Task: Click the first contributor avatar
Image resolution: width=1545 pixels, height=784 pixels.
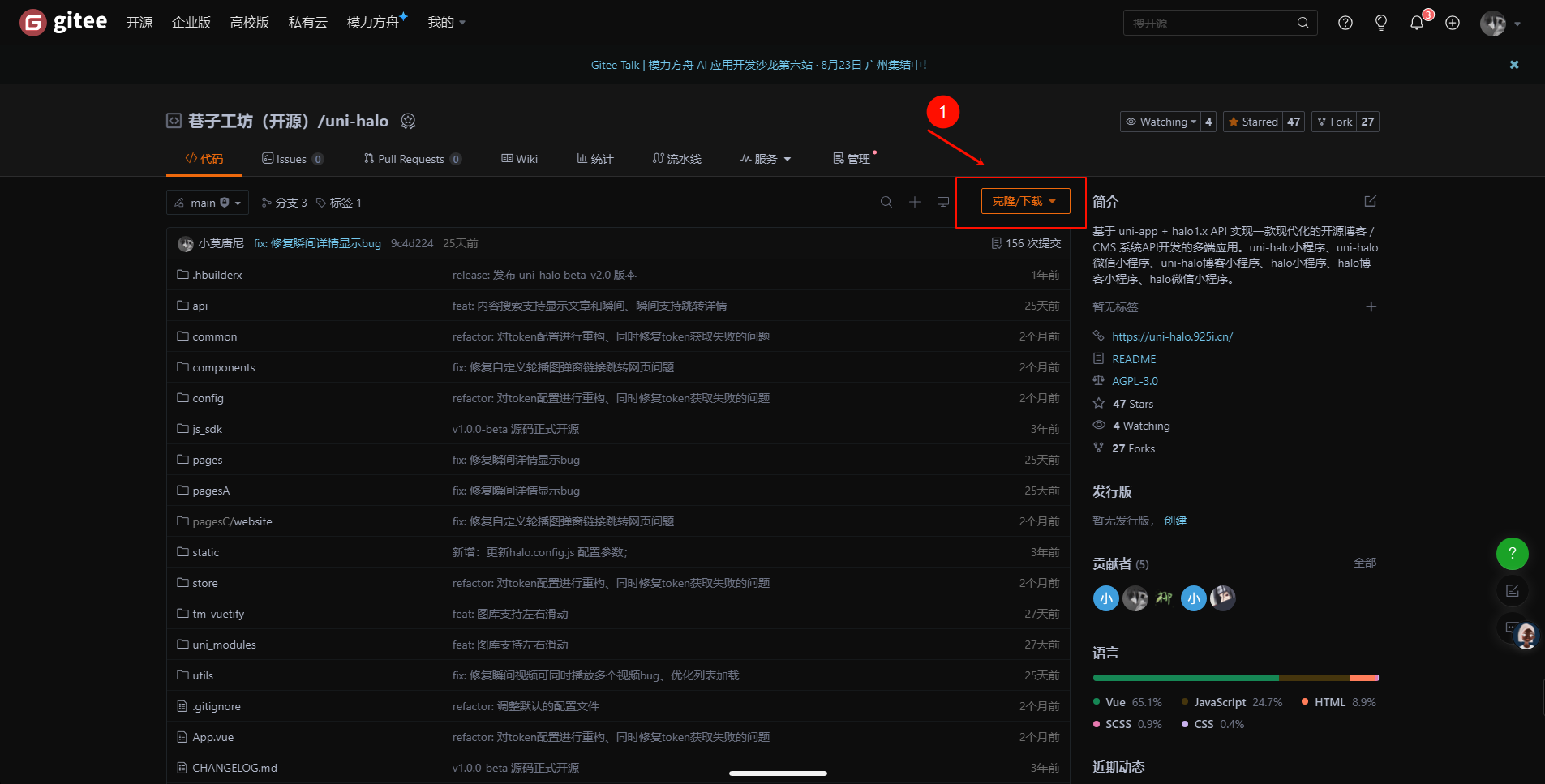Action: click(x=1106, y=598)
